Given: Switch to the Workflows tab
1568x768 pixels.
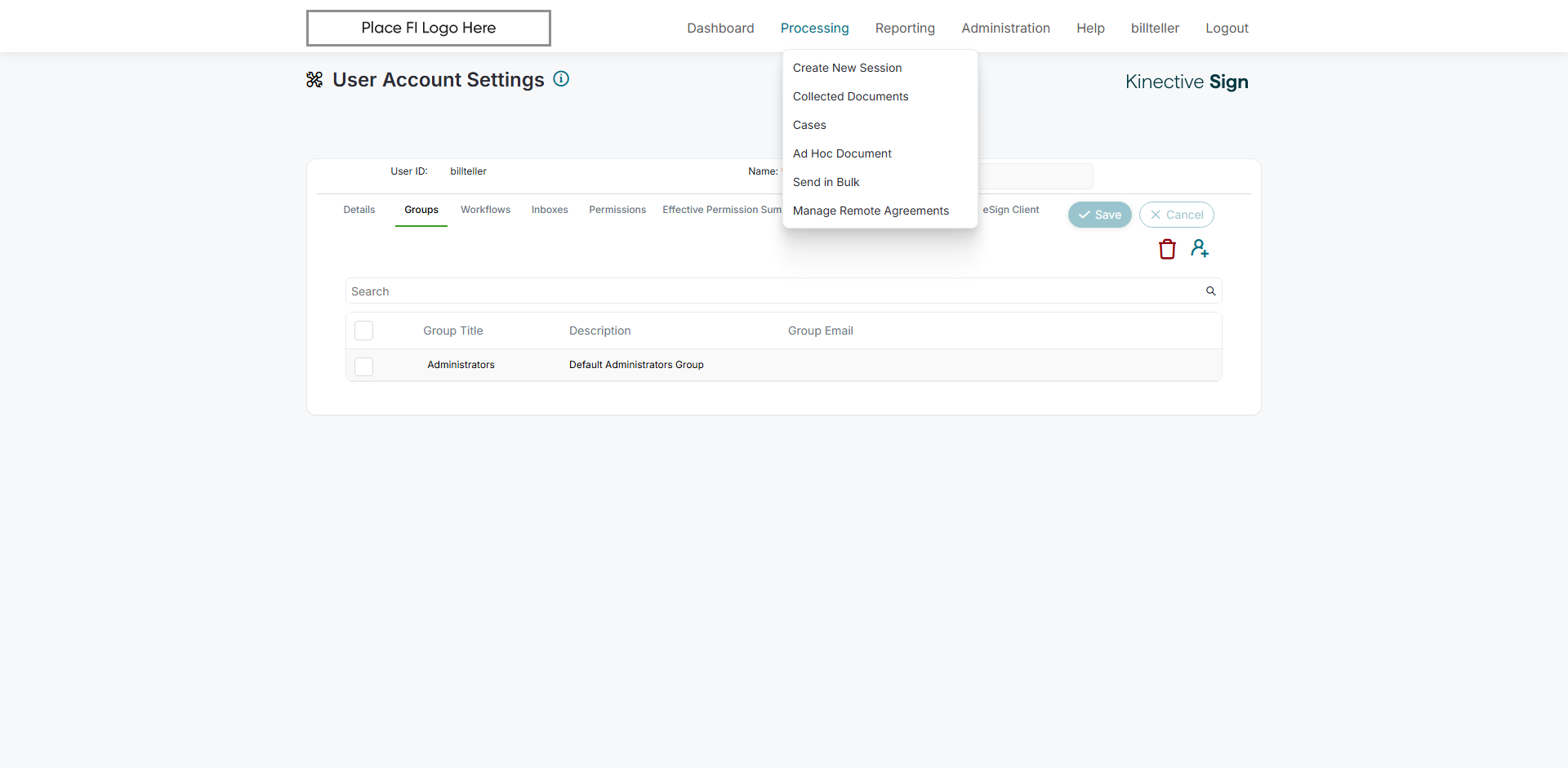Looking at the screenshot, I should click(x=485, y=210).
